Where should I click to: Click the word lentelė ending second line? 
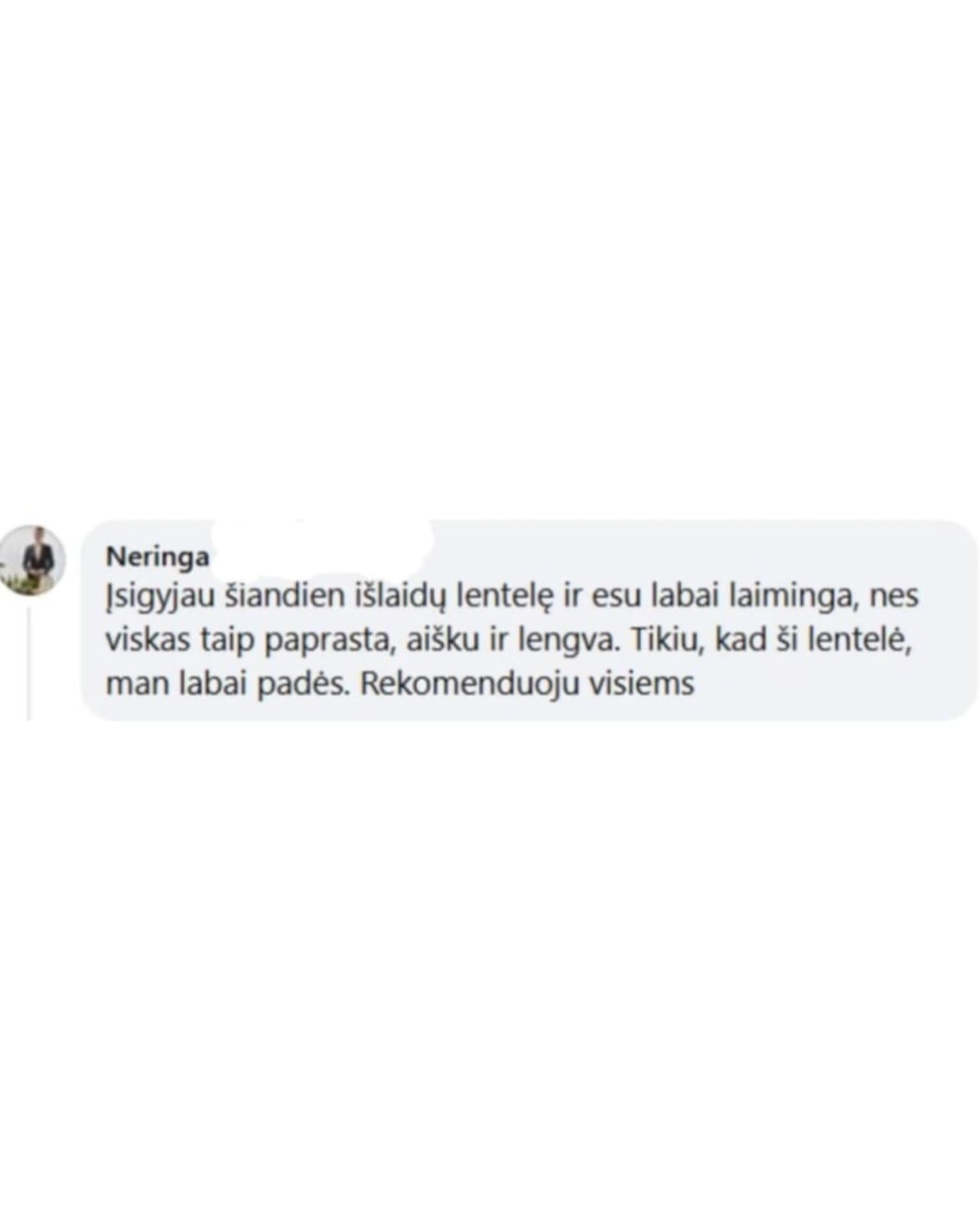[859, 640]
